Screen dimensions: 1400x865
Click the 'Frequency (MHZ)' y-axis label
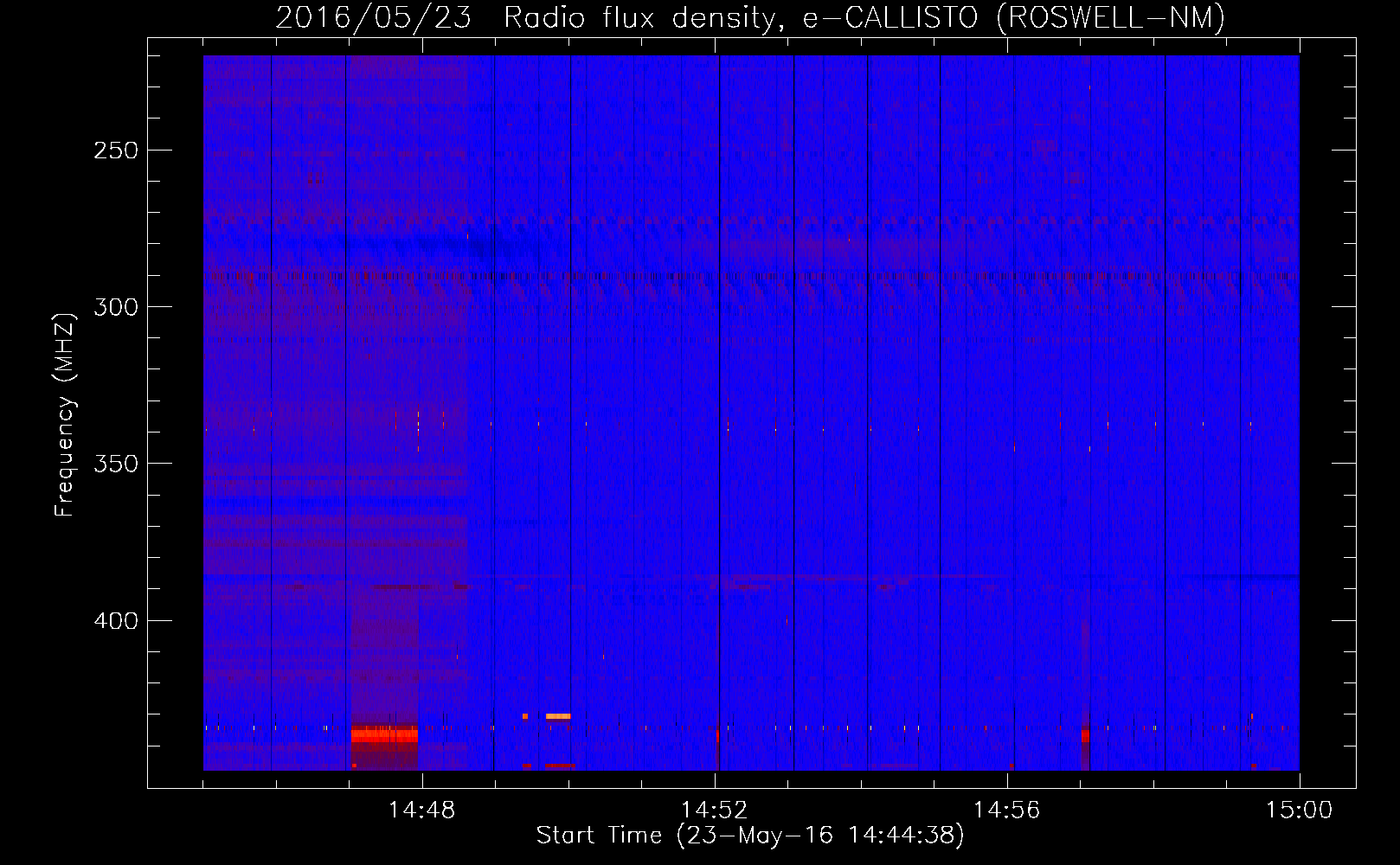[x=65, y=415]
